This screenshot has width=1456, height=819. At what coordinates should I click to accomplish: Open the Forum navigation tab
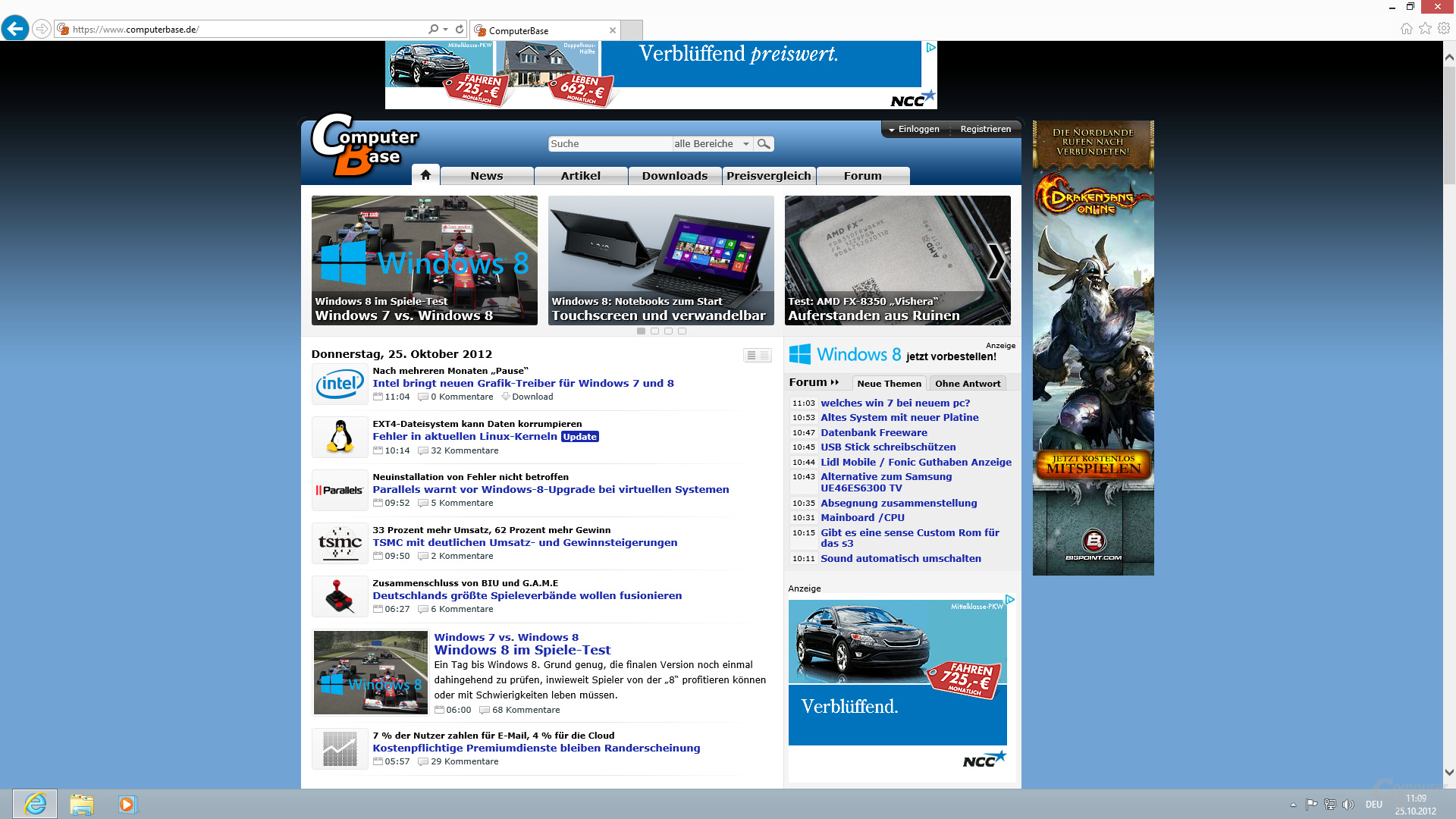click(863, 176)
